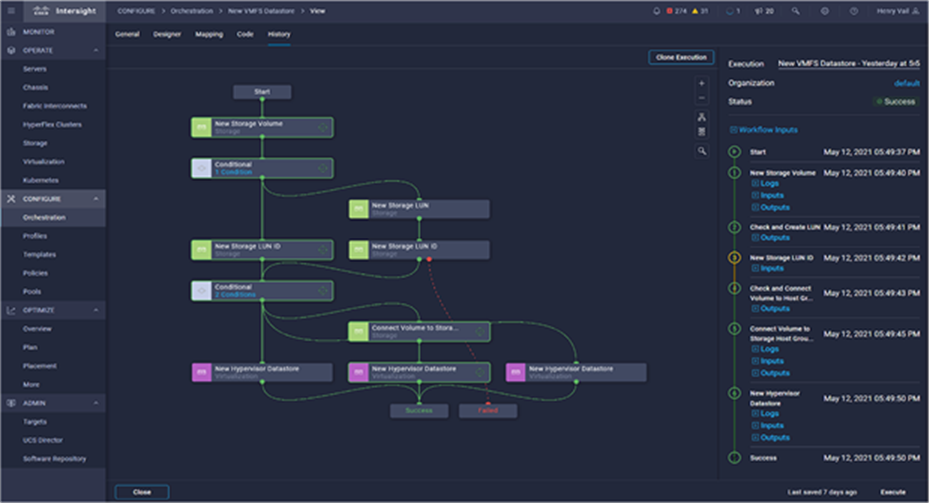Open the settings gear in header
This screenshot has width=929, height=503.
click(825, 11)
